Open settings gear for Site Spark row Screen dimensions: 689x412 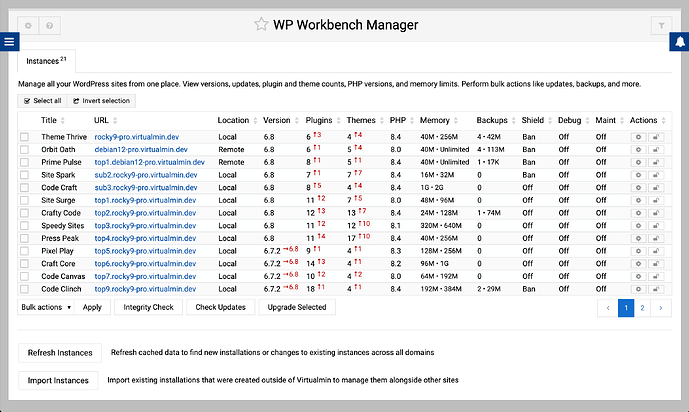[x=638, y=175]
